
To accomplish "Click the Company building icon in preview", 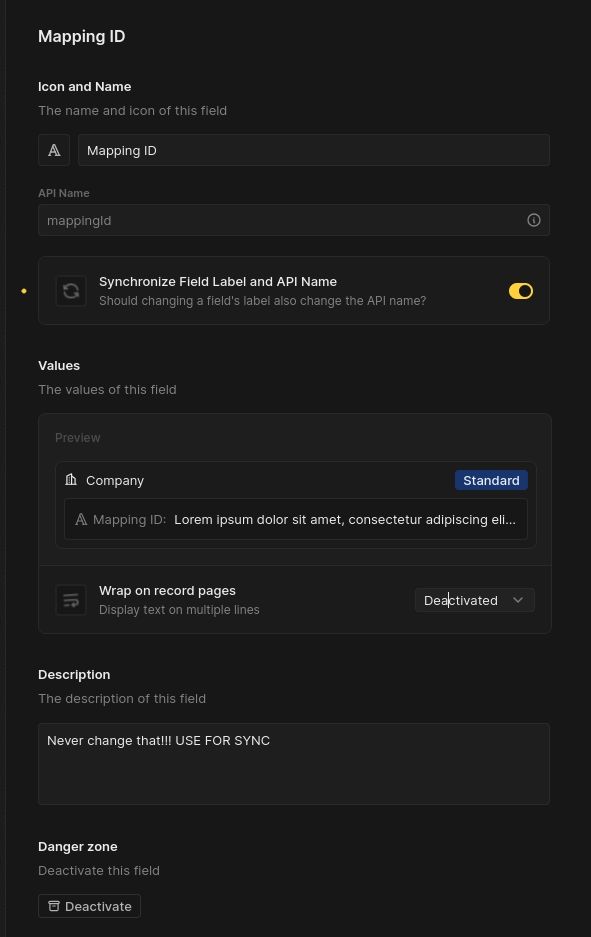I will tap(71, 480).
